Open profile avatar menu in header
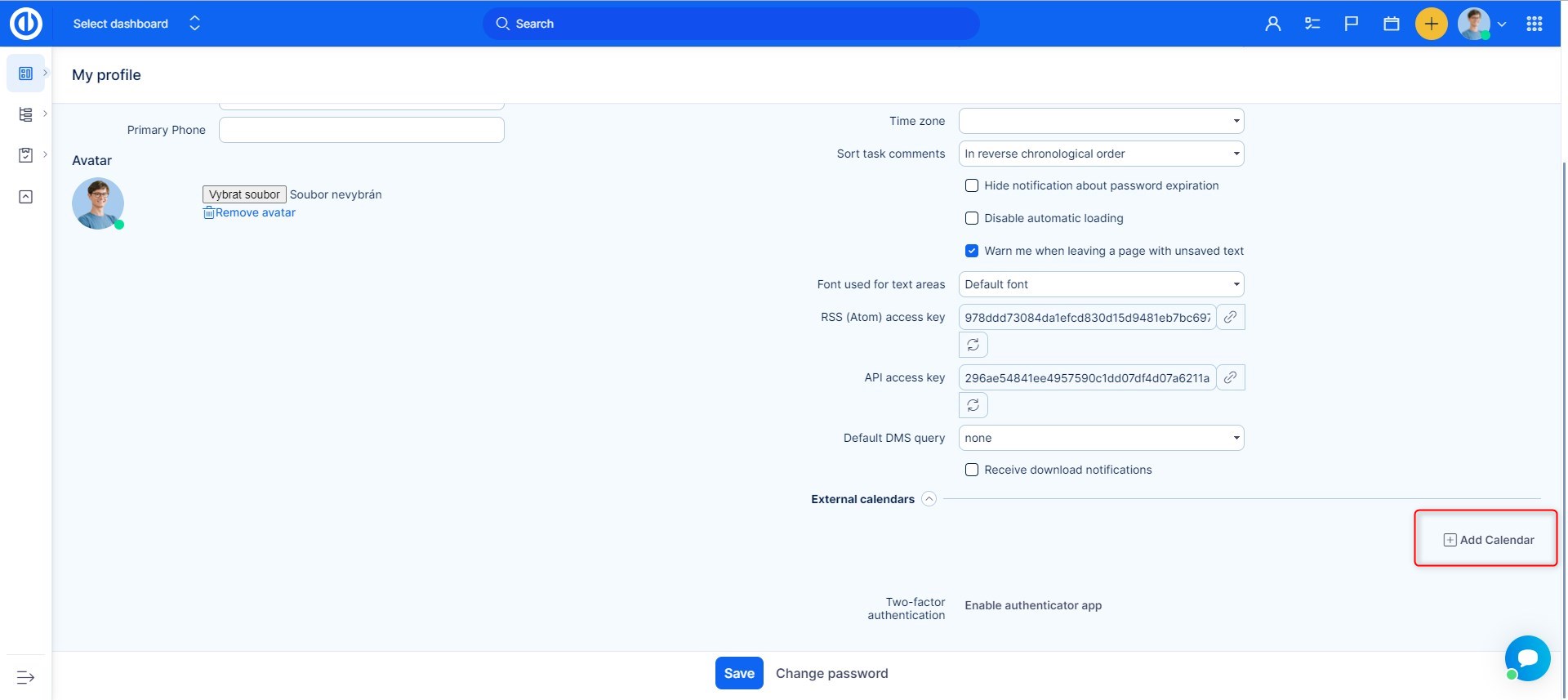This screenshot has height=700, width=1568. point(1481,24)
